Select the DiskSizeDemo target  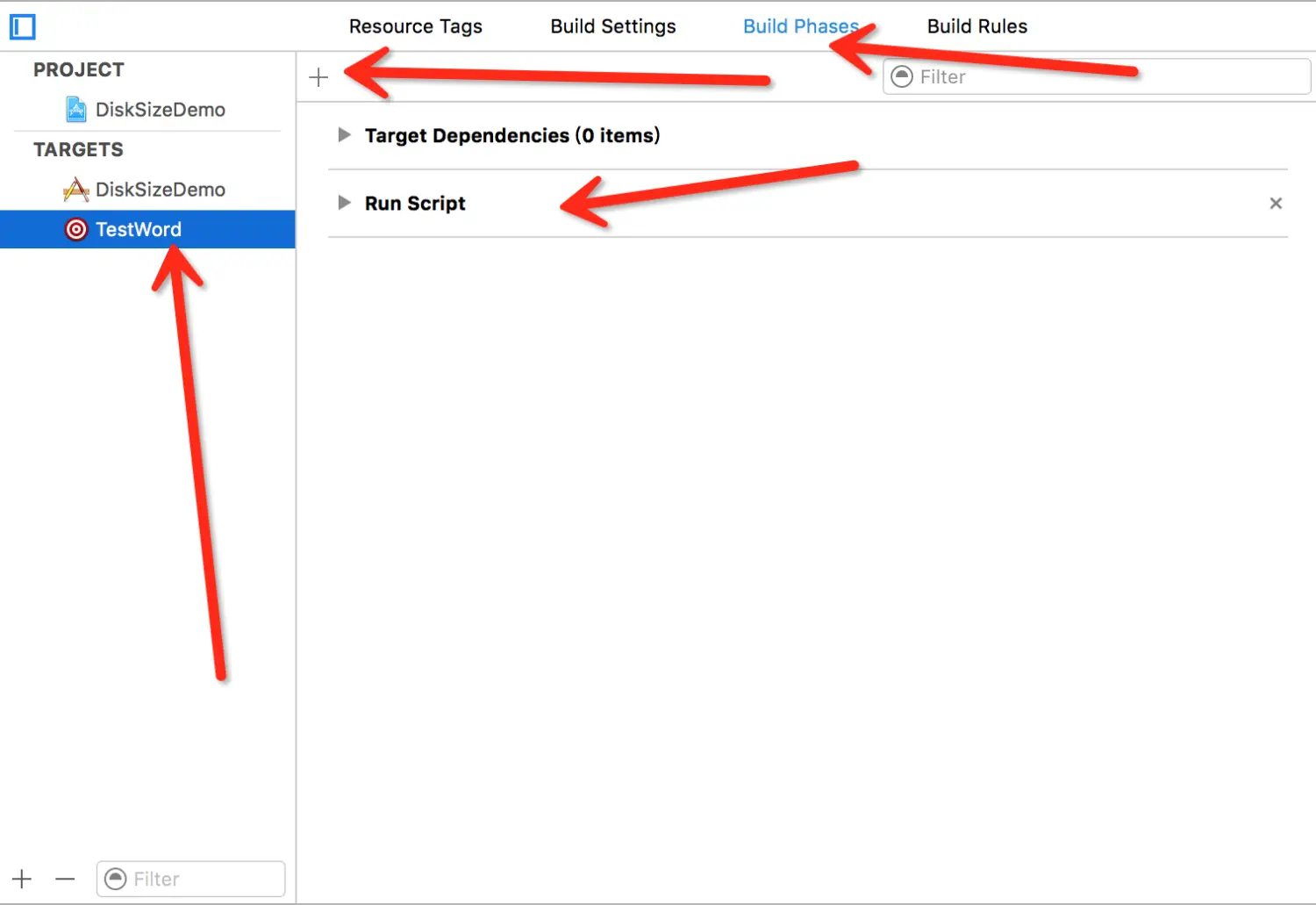click(x=147, y=190)
